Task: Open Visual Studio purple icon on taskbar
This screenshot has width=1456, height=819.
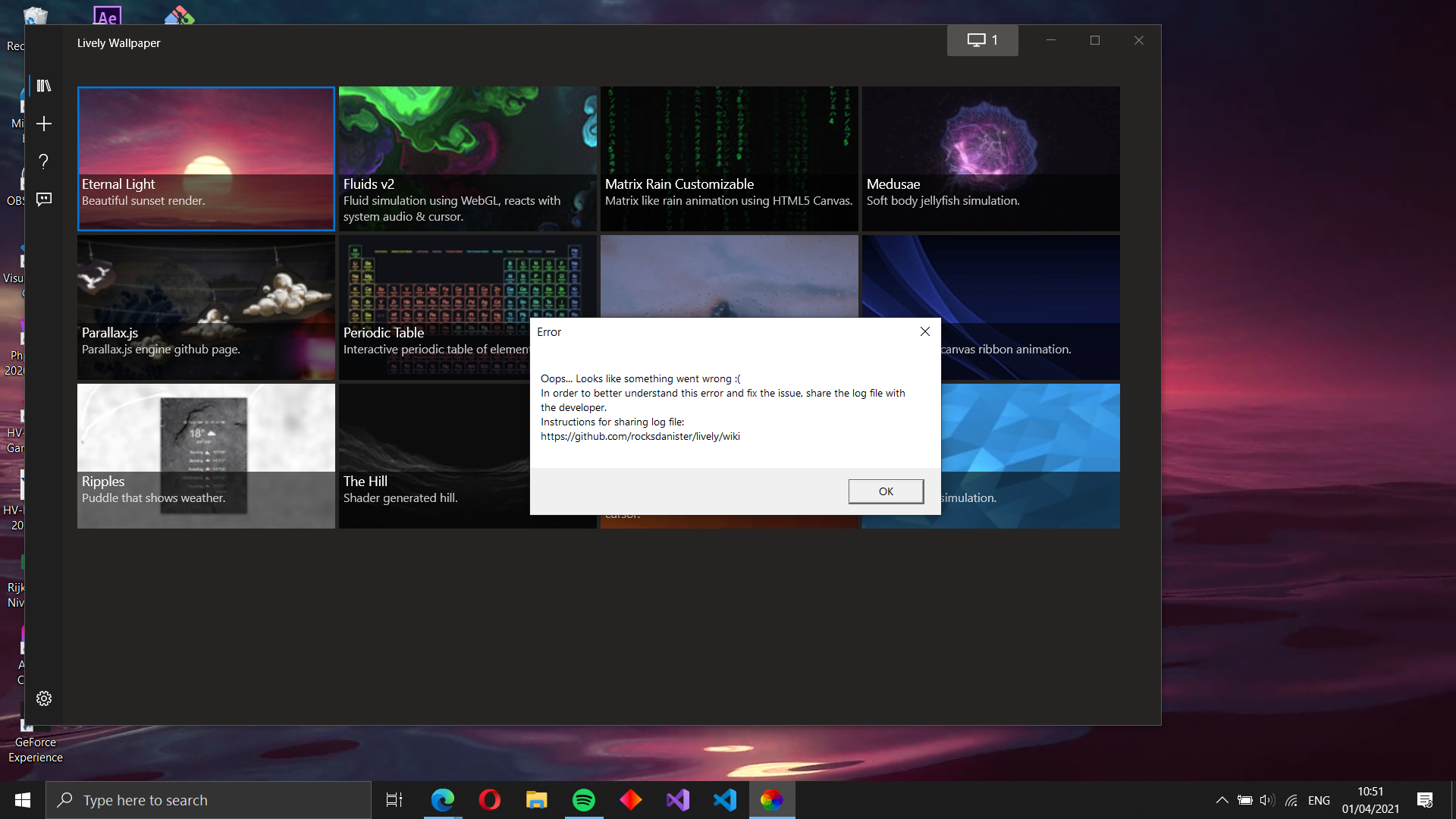Action: 678,800
